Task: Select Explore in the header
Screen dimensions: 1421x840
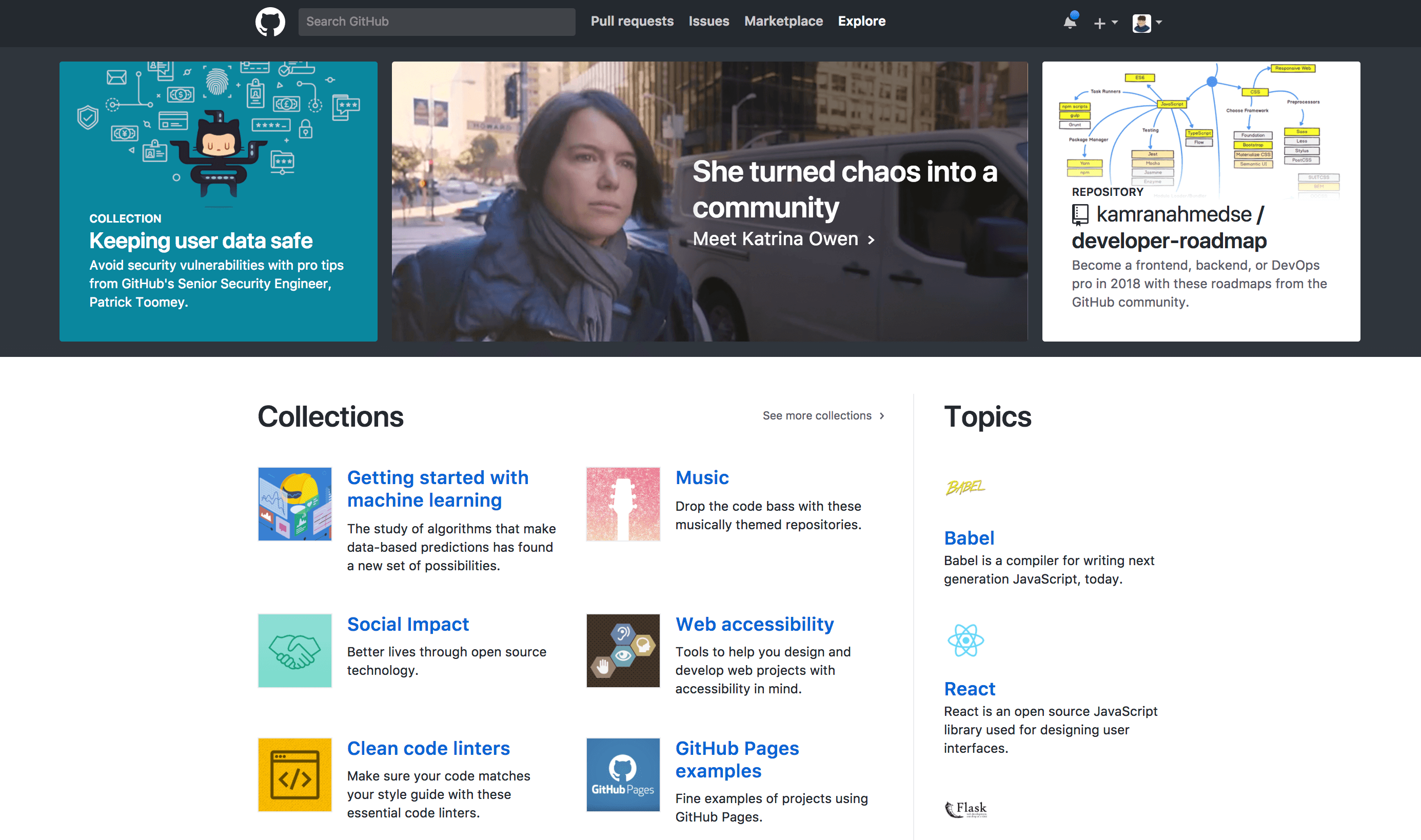Action: pos(861,21)
